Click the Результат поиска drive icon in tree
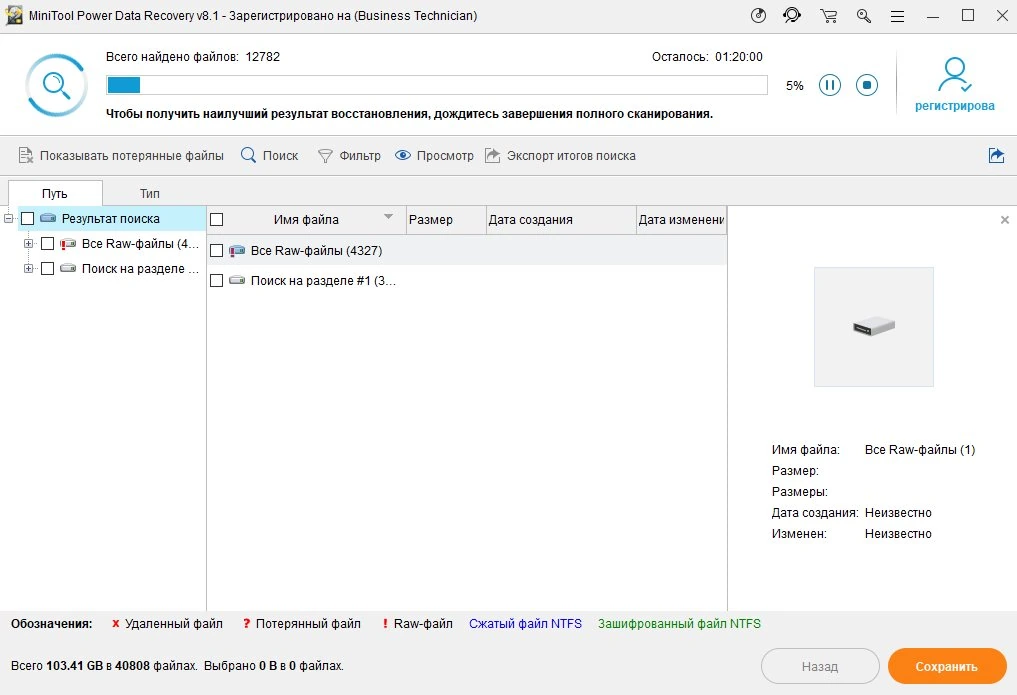The image size is (1017, 695). [48, 218]
